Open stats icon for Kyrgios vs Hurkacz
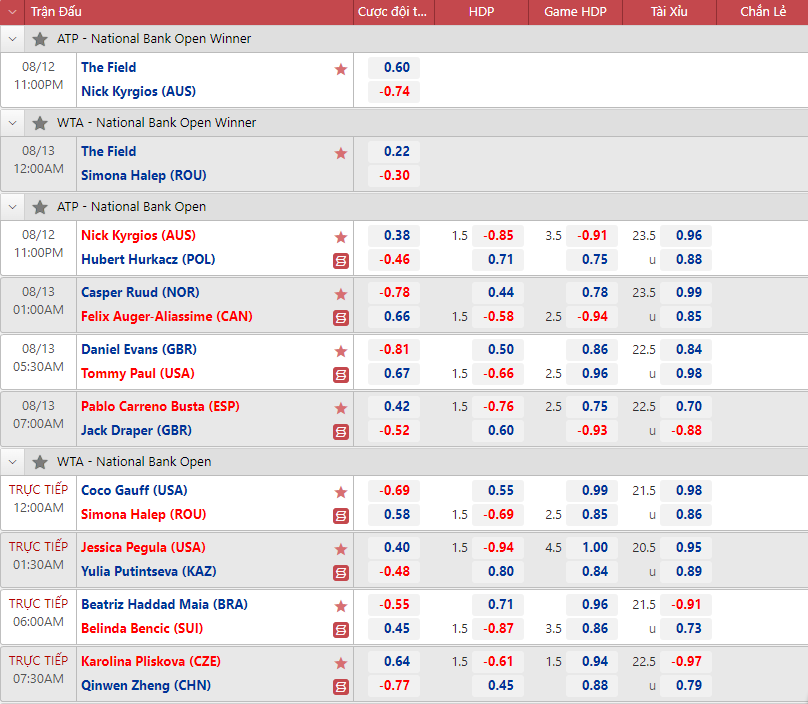Viewport: 808px width, 704px height. point(341,261)
